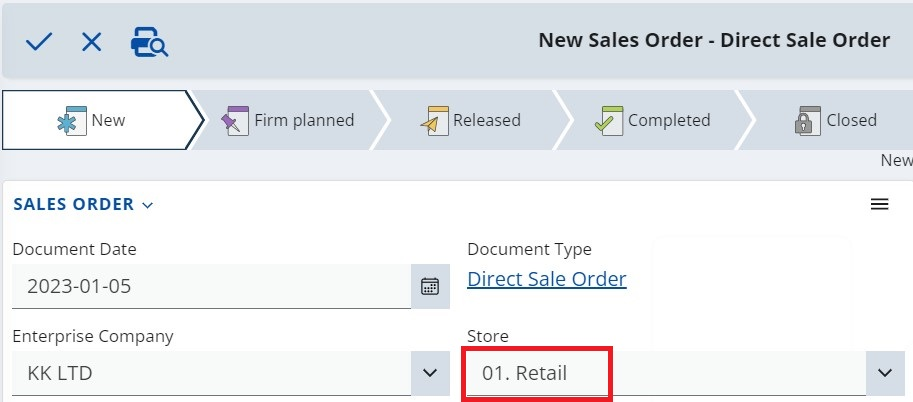913x402 pixels.
Task: Set order state to Released
Action: point(471,120)
